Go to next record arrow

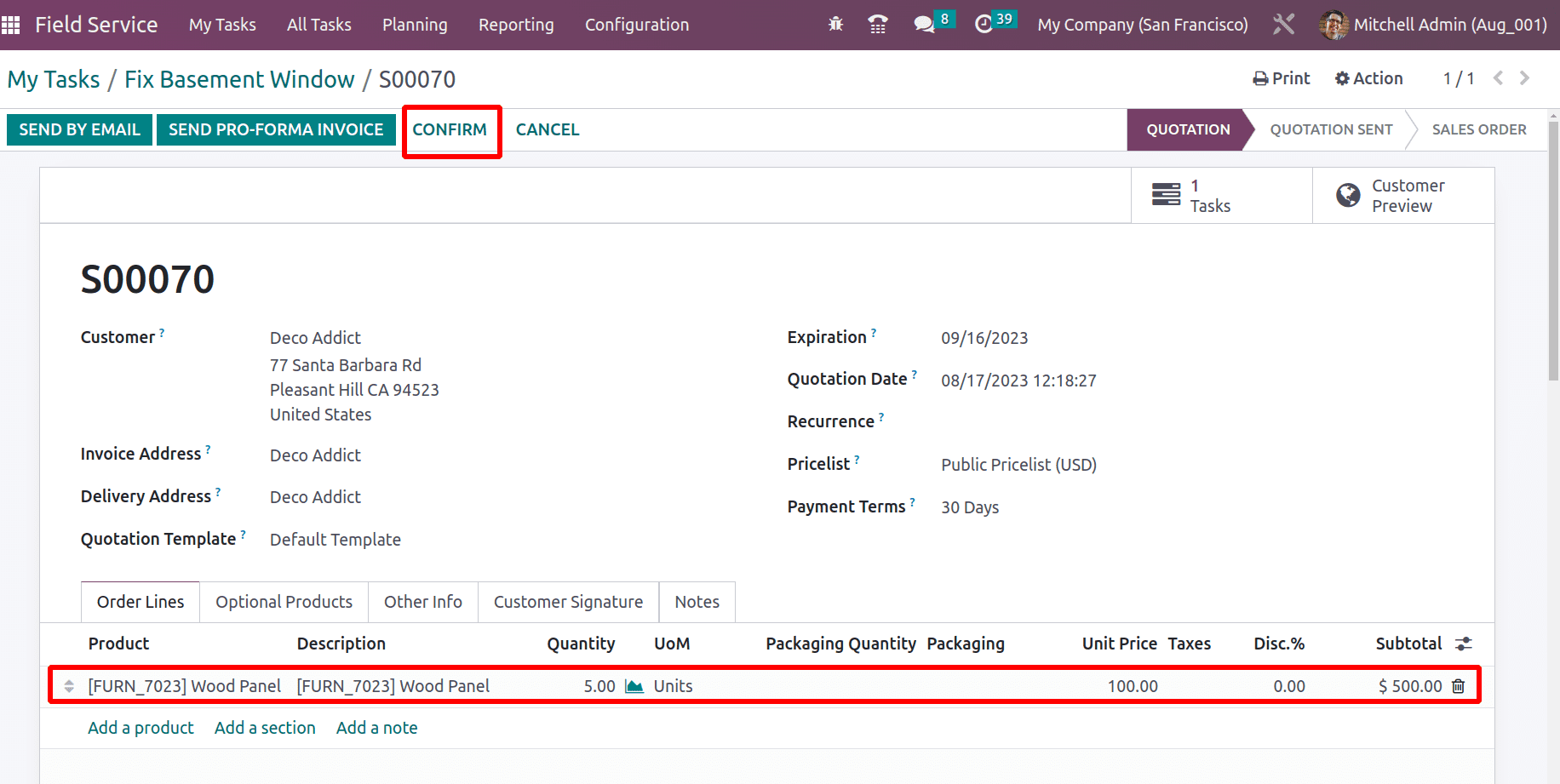click(x=1524, y=78)
